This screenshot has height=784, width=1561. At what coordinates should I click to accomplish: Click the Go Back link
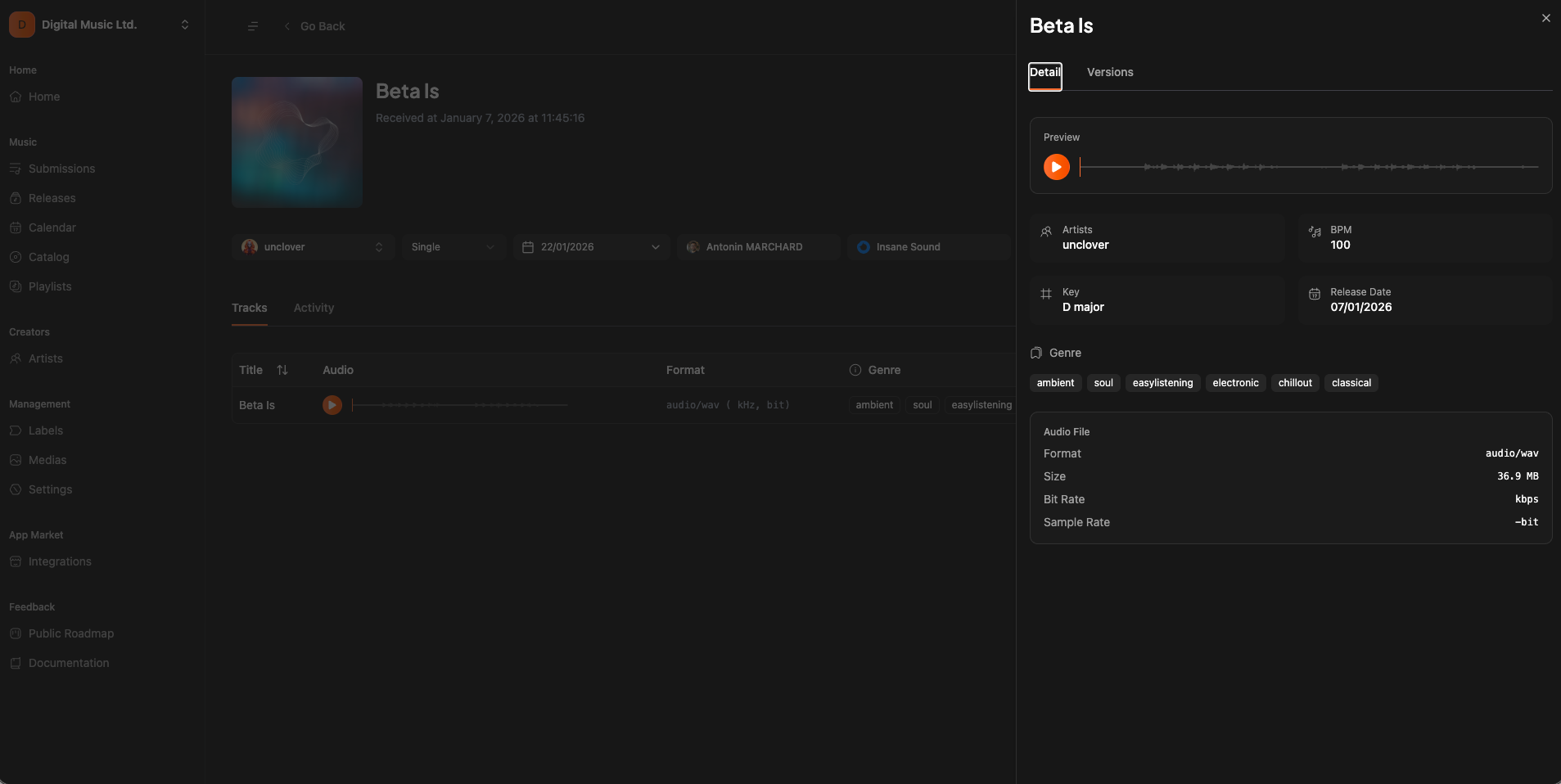(x=314, y=26)
